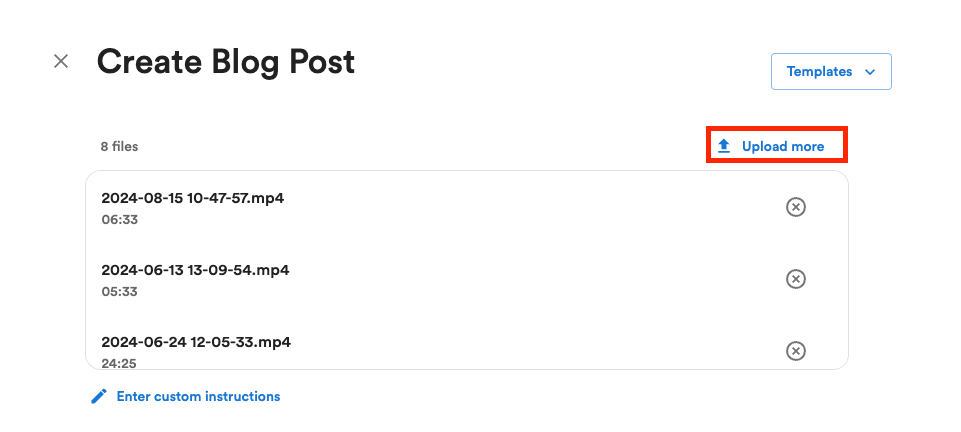Close the Create Blog Post dialog
The height and width of the screenshot is (432, 961).
click(x=61, y=62)
